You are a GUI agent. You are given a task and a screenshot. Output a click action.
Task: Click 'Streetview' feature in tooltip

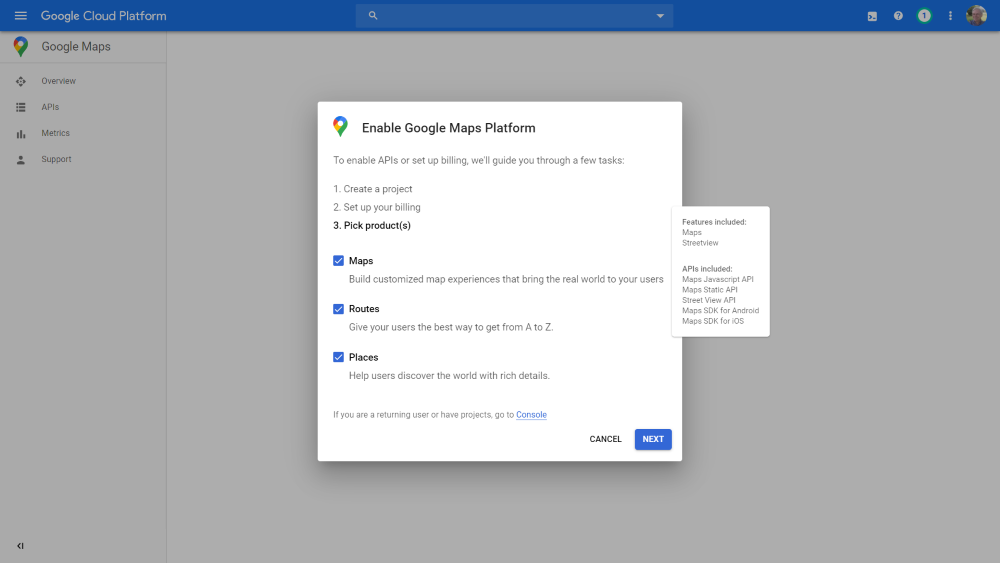coord(700,243)
